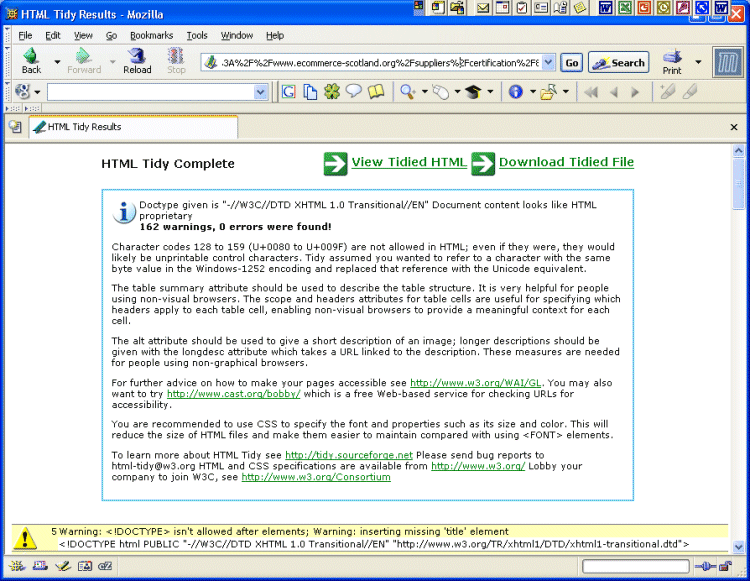
Task: Expand Back button history dropdown
Action: click(x=57, y=62)
